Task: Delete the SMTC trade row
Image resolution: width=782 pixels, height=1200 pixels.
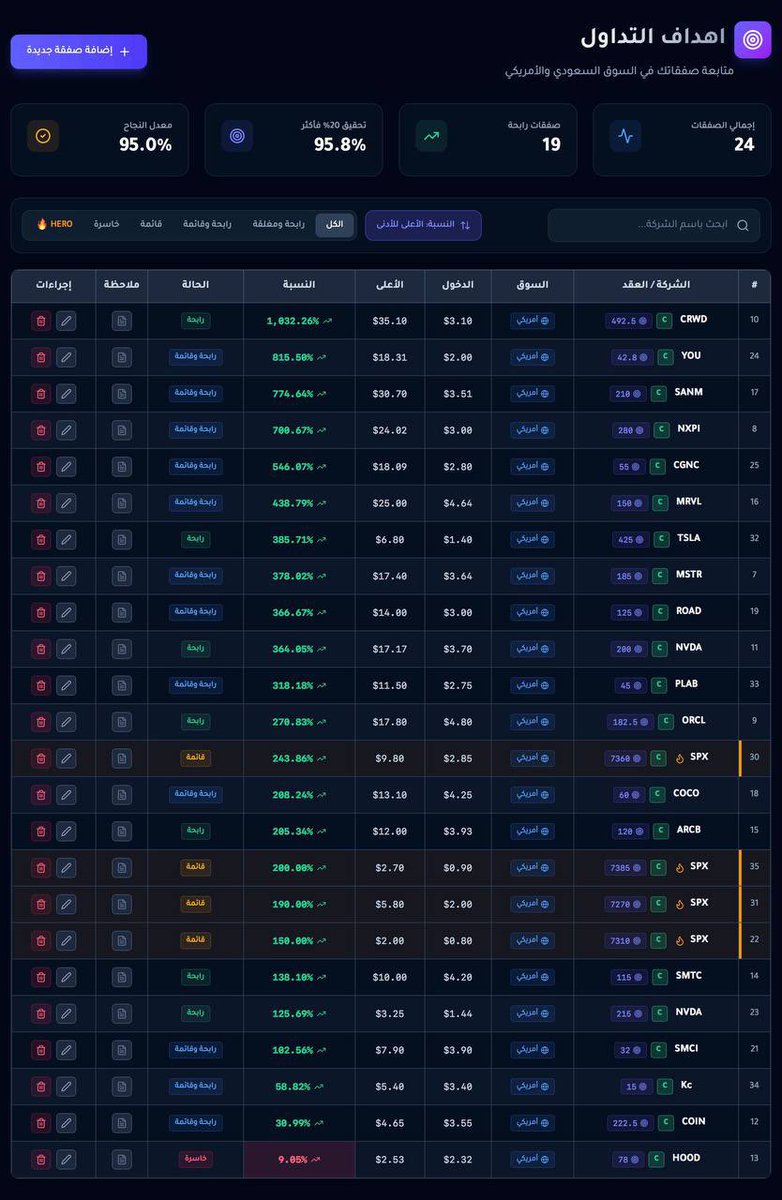Action: (41, 978)
